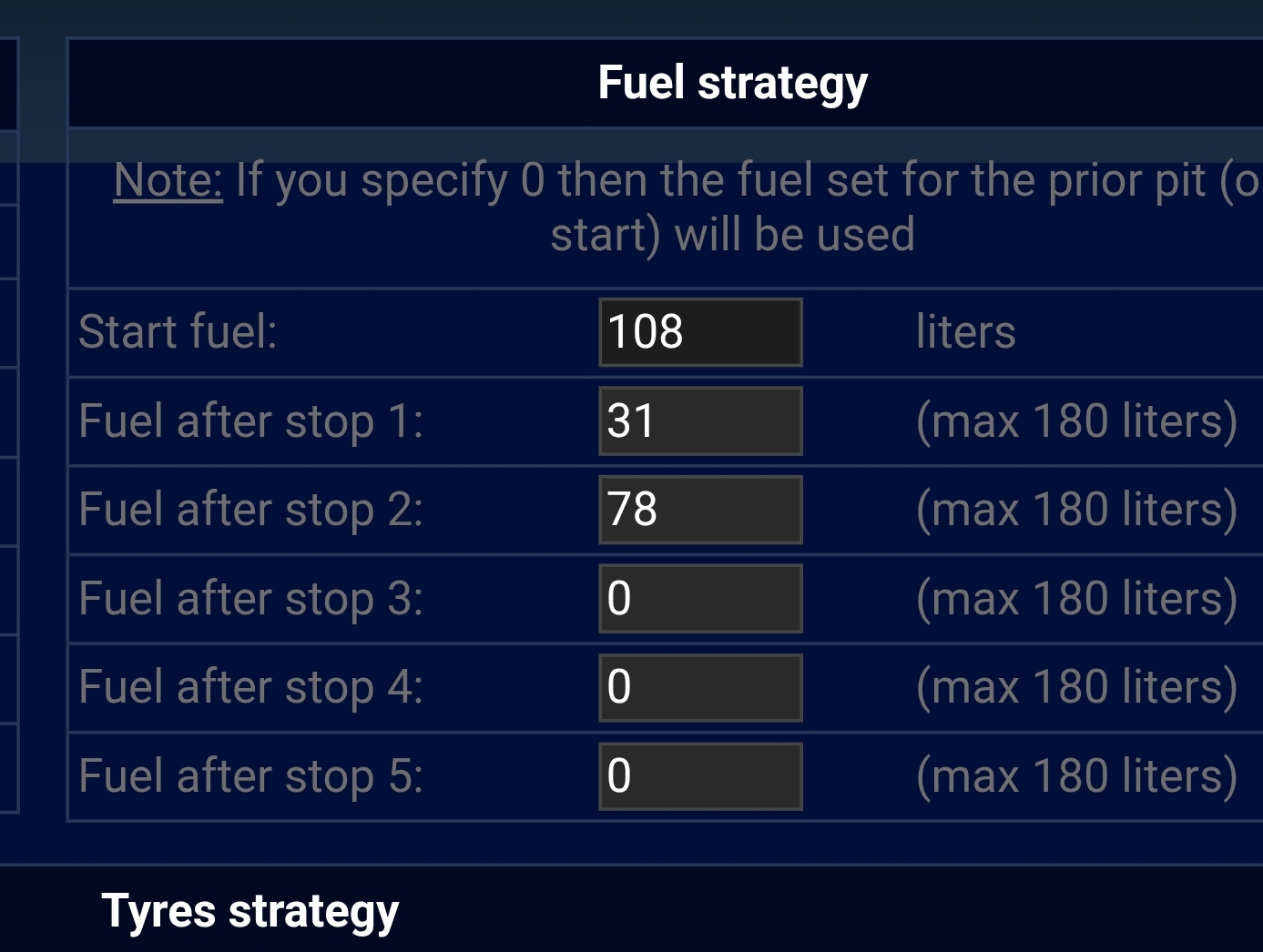Tap the 'Fuel after stop 4:' label
Image resolution: width=1263 pixels, height=952 pixels.
point(250,687)
